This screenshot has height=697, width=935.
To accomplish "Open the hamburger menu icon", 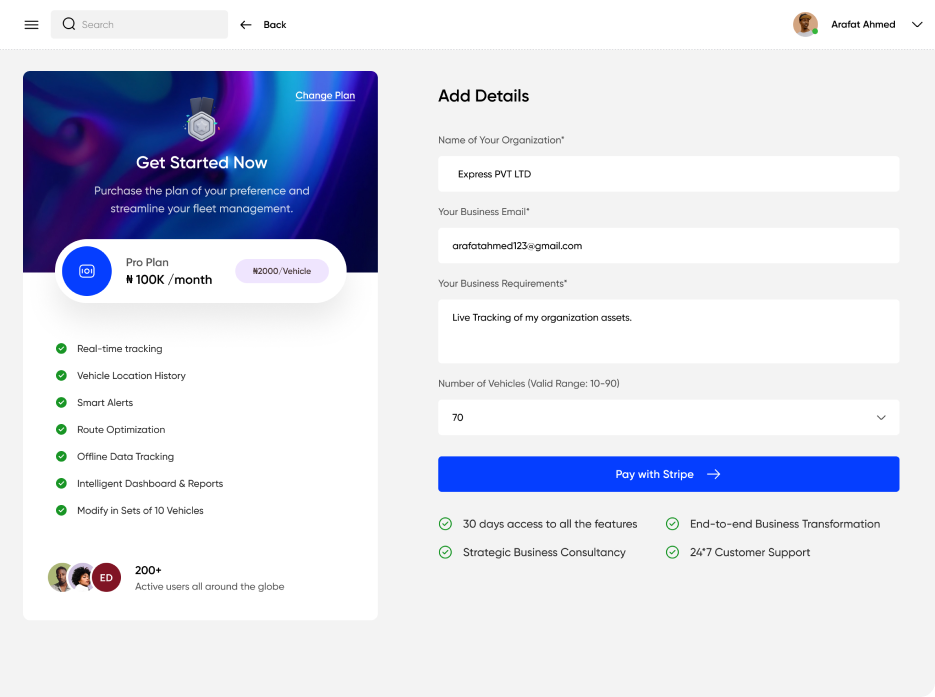I will pyautogui.click(x=32, y=24).
